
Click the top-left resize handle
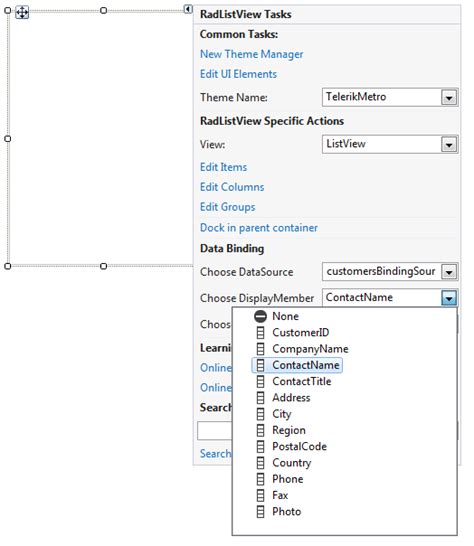(x=8, y=11)
